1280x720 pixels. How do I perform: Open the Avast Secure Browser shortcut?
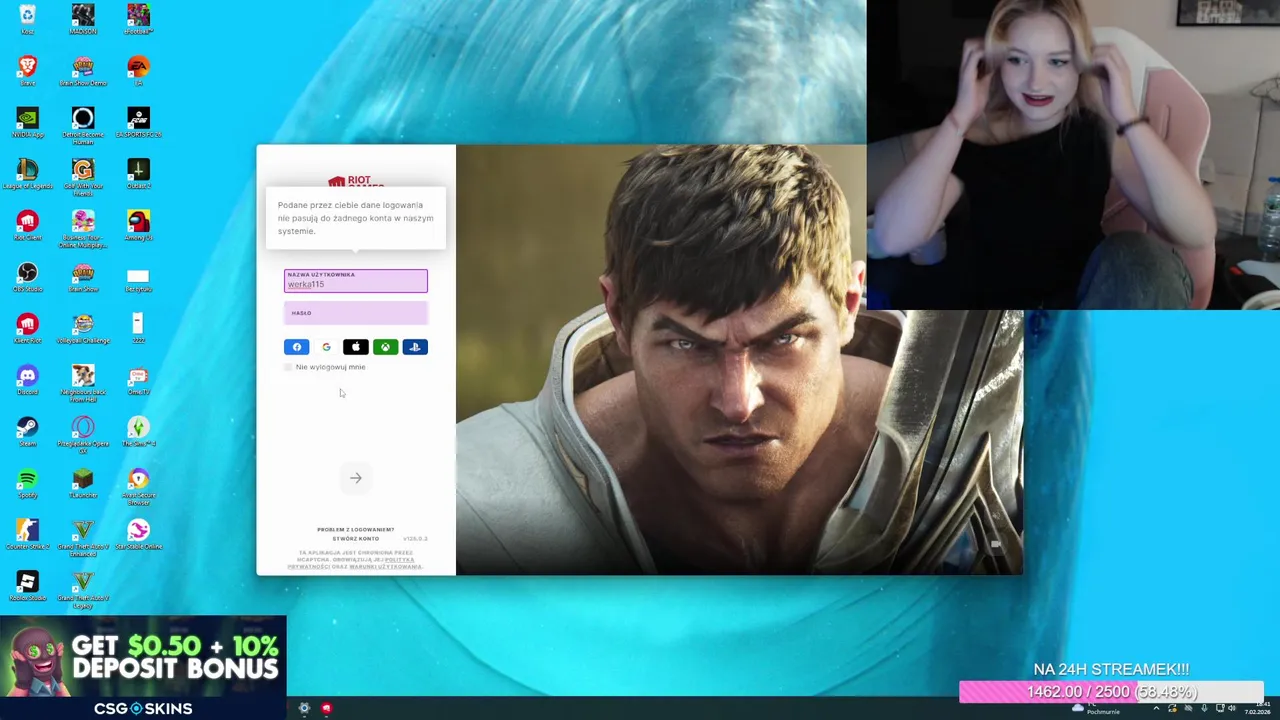(x=138, y=486)
